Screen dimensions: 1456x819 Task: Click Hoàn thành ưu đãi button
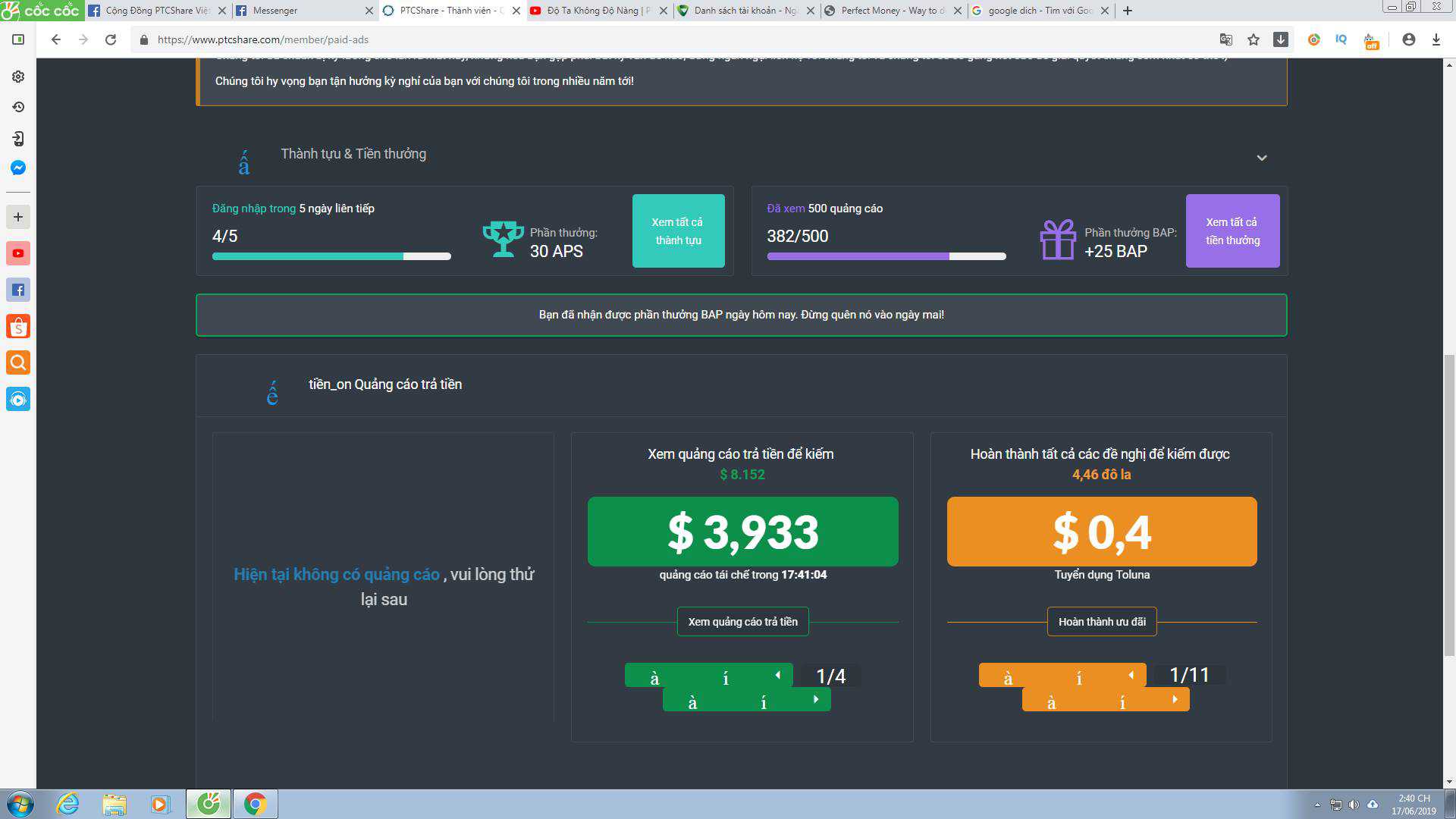point(1102,622)
